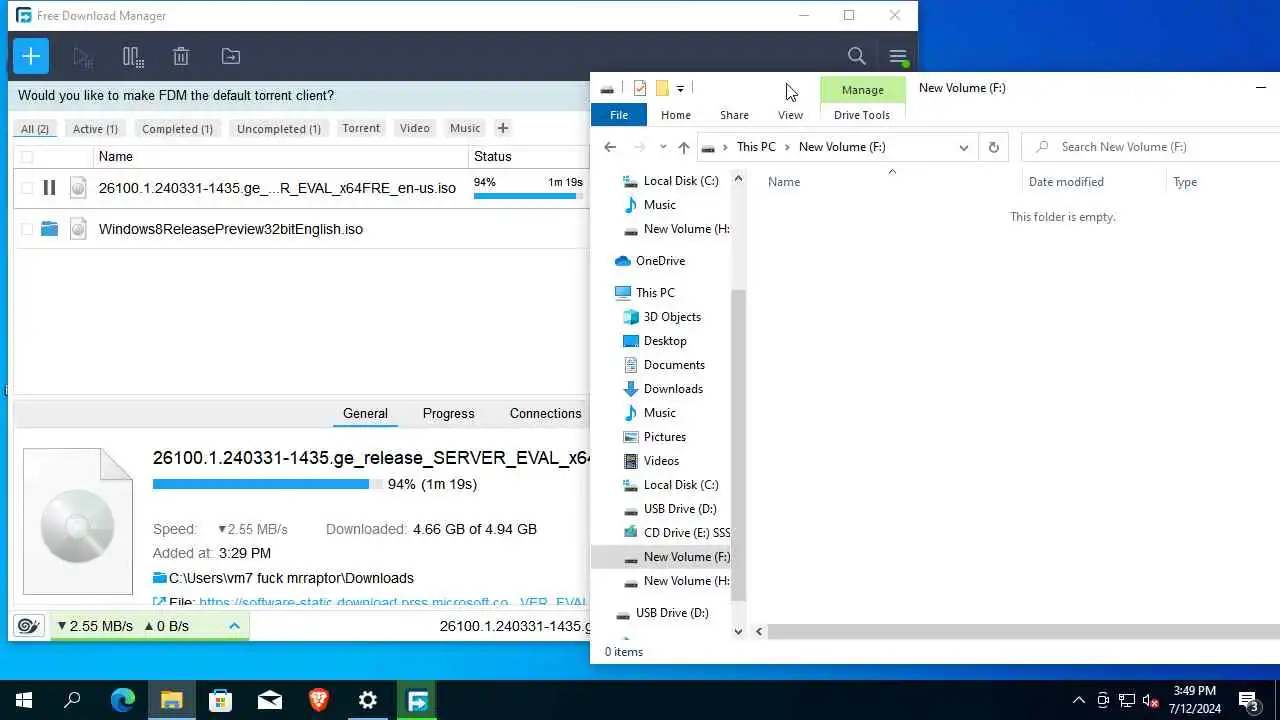Select CD Drive (E:) in navigation pane
The image size is (1280, 720).
pos(686,533)
